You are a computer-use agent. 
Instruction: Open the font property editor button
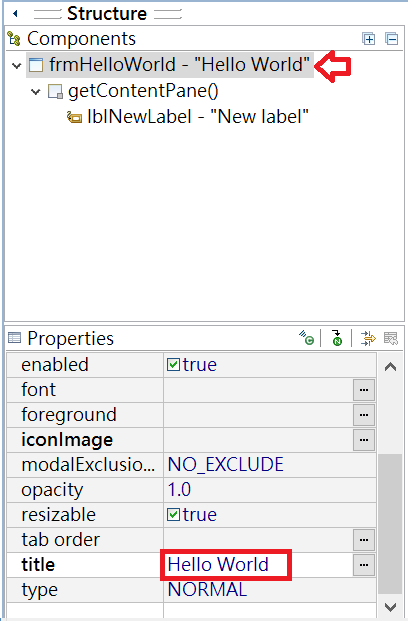[364, 390]
